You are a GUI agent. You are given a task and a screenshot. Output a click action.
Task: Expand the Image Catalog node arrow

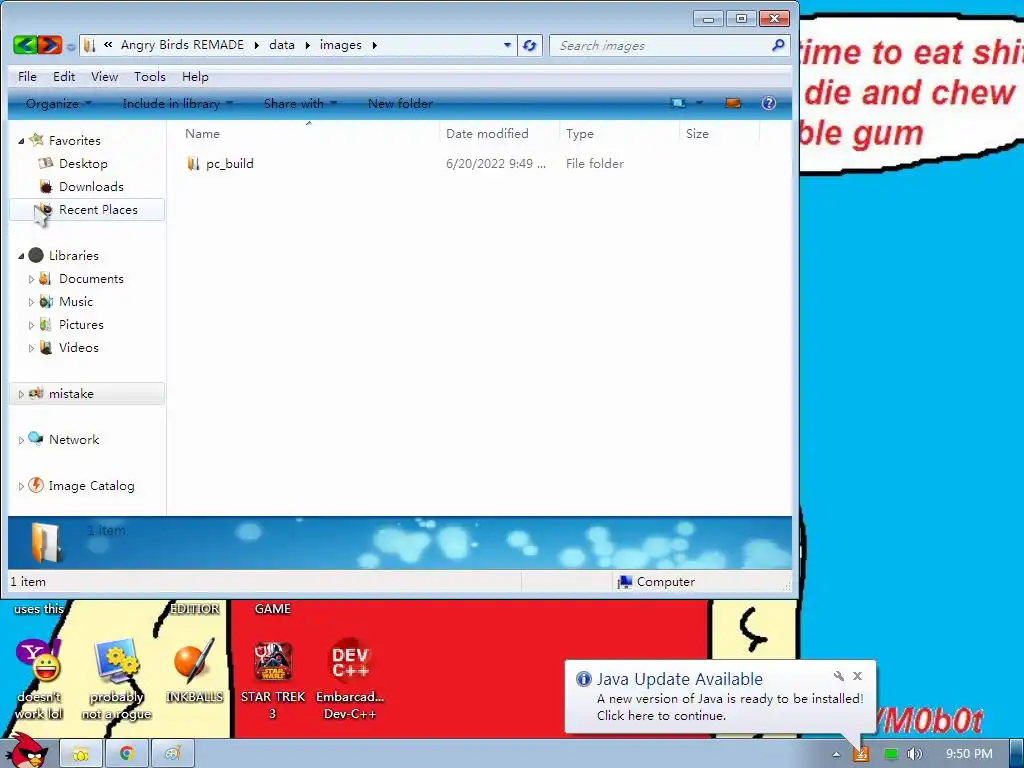pos(21,486)
